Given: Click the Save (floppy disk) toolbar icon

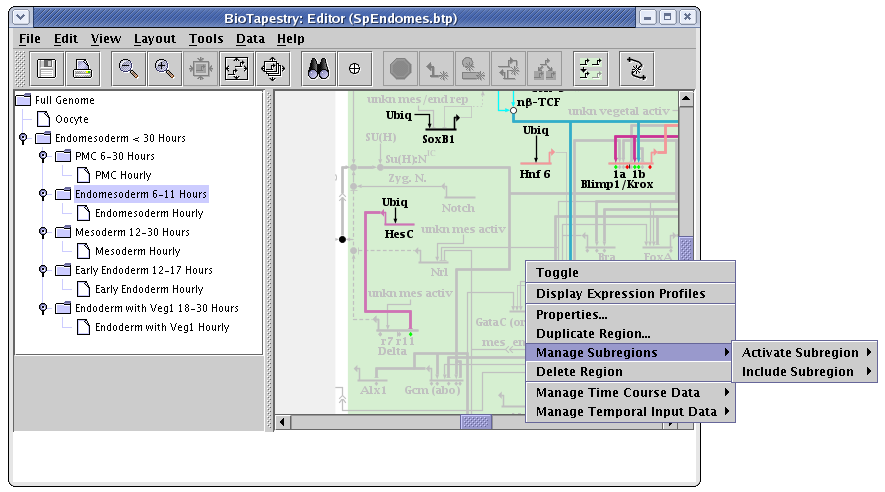Looking at the screenshot, I should (x=46, y=68).
